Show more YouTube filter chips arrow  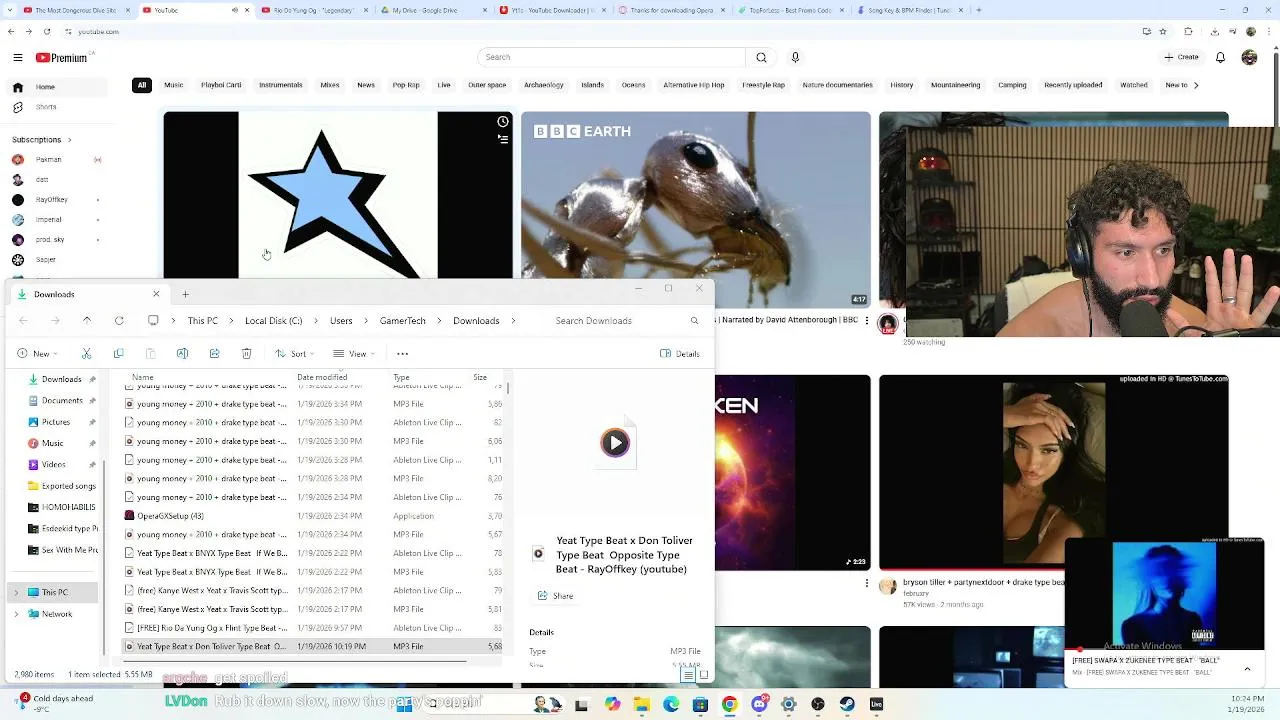(x=1196, y=85)
